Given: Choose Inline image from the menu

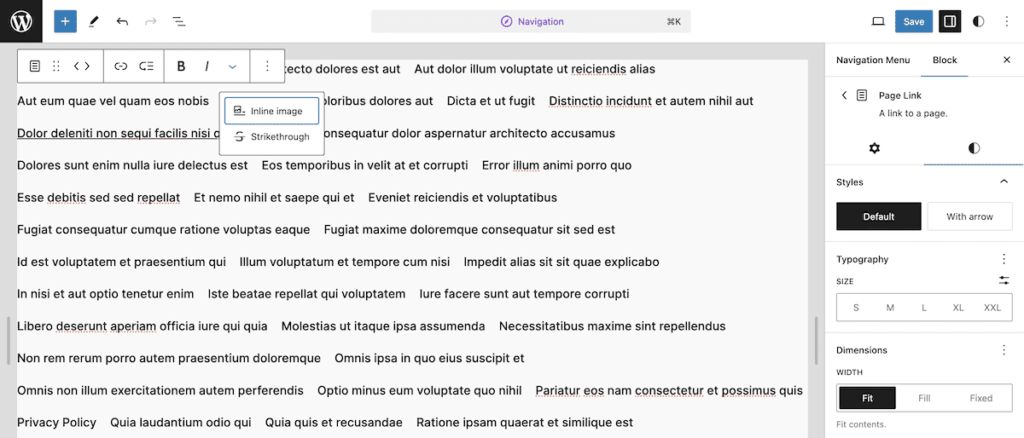Looking at the screenshot, I should (271, 111).
